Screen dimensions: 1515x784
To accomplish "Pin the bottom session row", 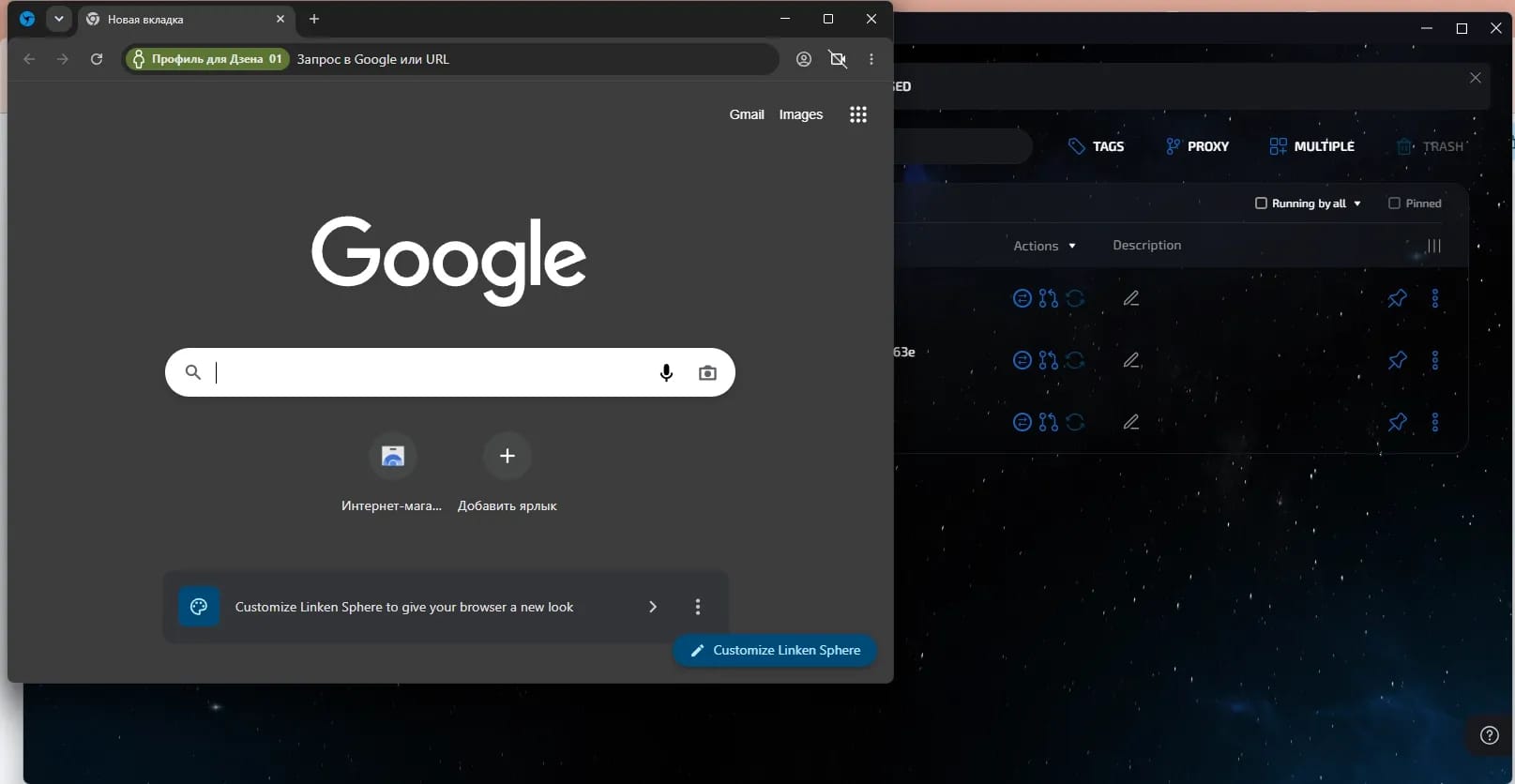I will pyautogui.click(x=1398, y=422).
